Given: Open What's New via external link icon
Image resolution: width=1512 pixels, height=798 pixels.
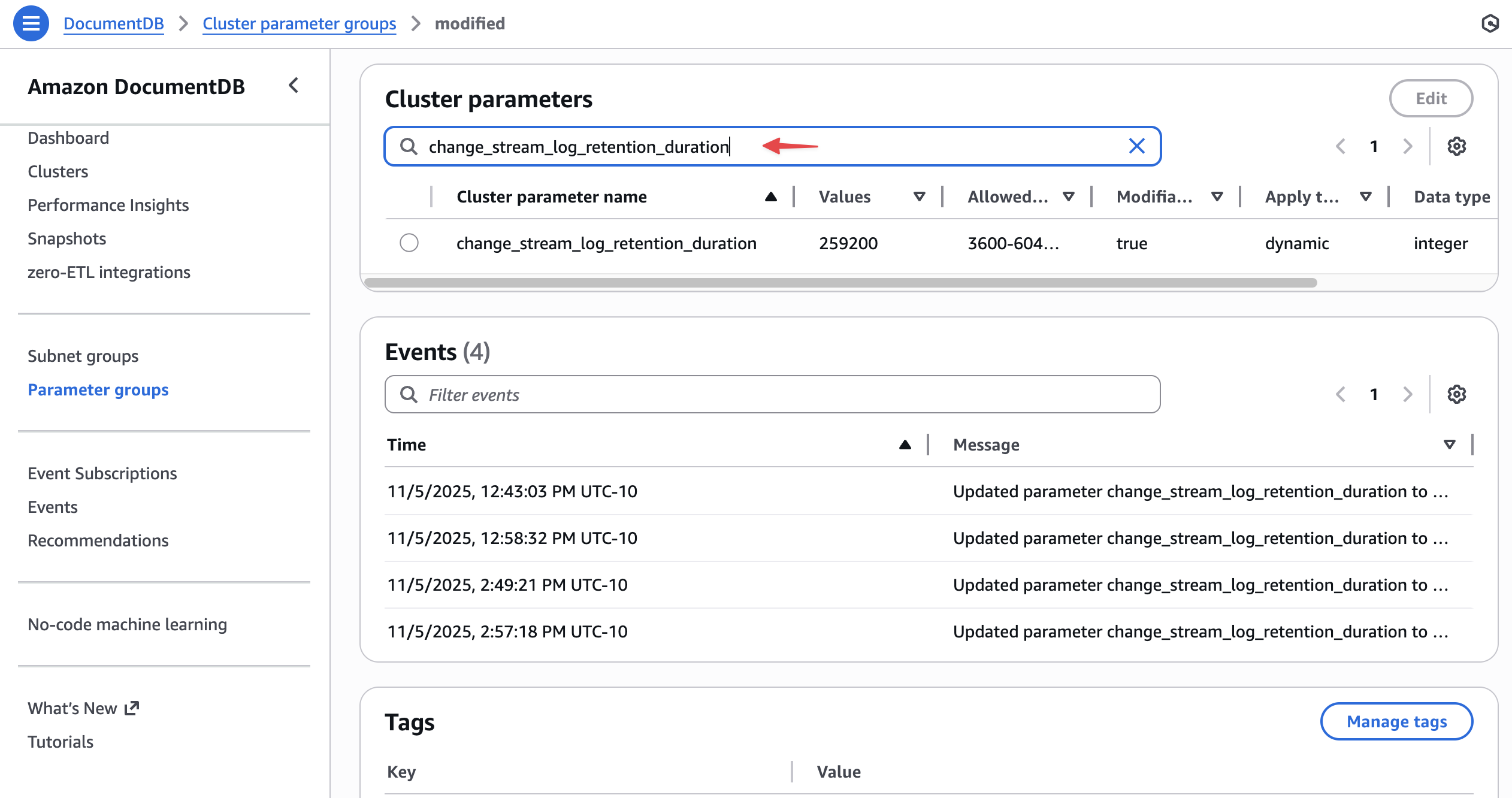Looking at the screenshot, I should pos(131,708).
